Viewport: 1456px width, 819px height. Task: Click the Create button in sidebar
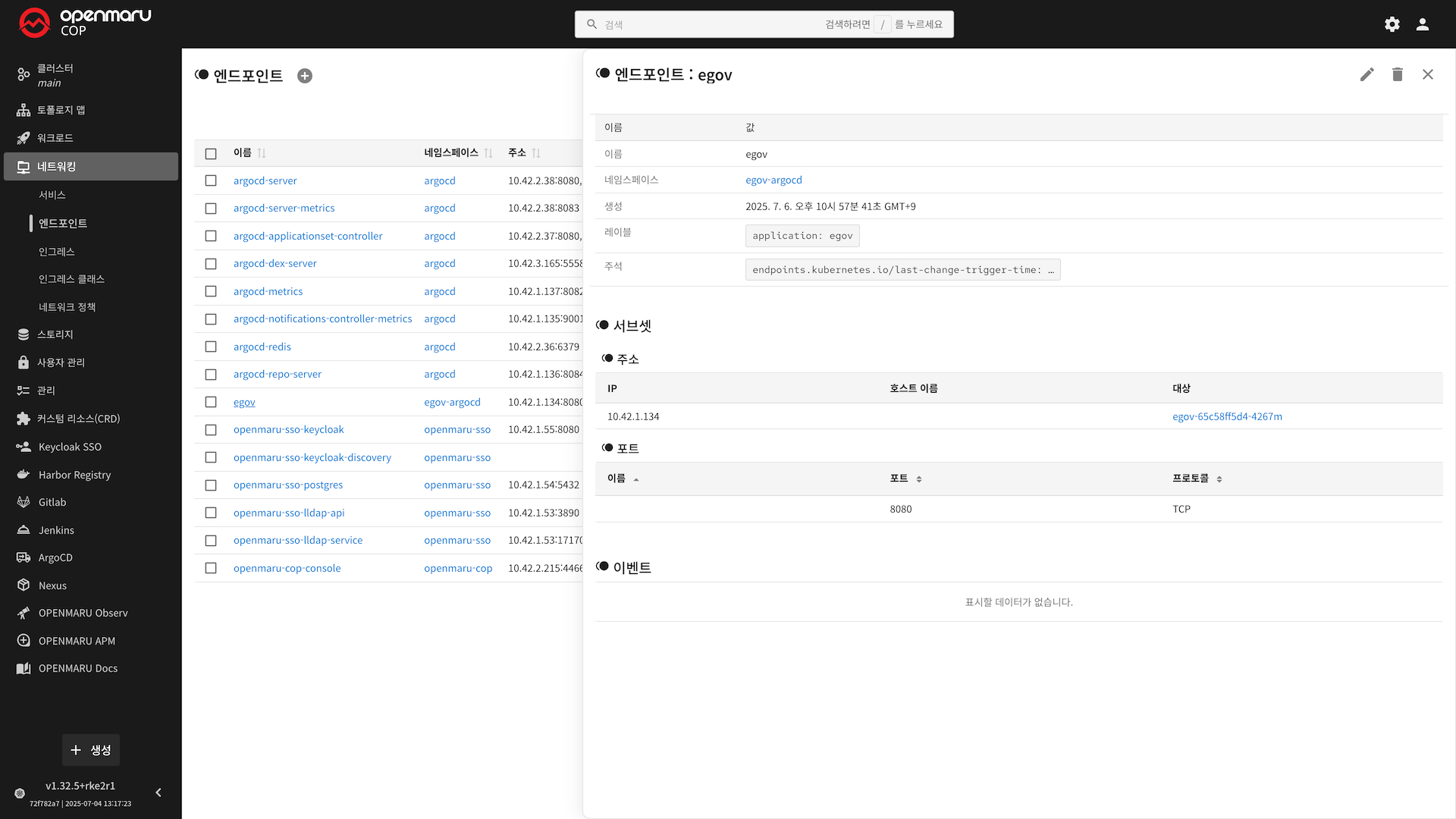(x=91, y=750)
